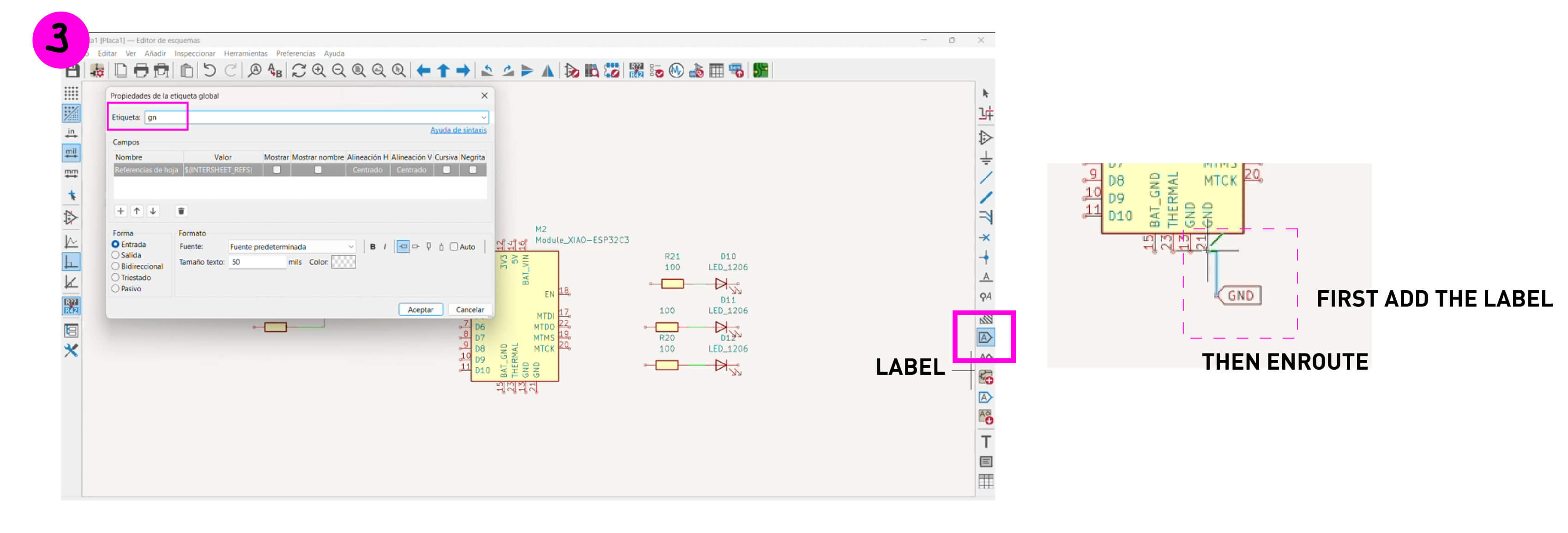This screenshot has height=533, width=1568.
Task: Refresh the schematic view
Action: pyautogui.click(x=298, y=71)
